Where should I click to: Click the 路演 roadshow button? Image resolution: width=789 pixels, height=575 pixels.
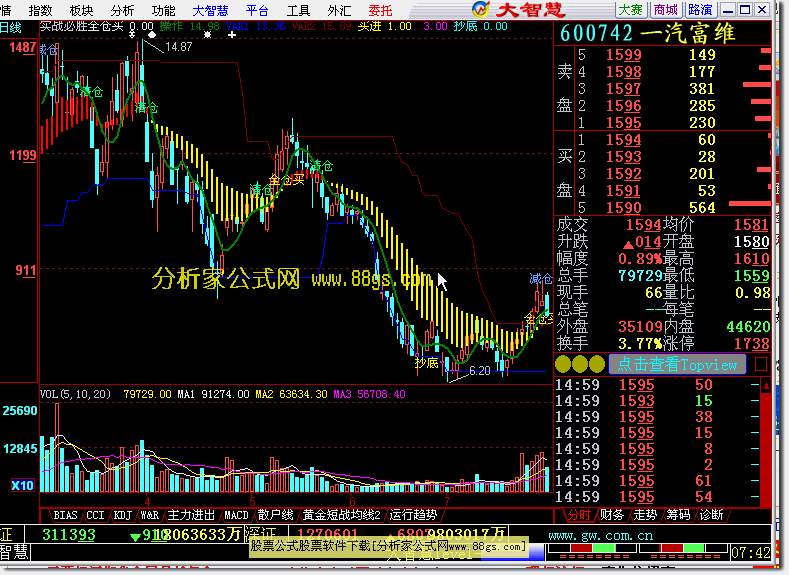pyautogui.click(x=700, y=10)
